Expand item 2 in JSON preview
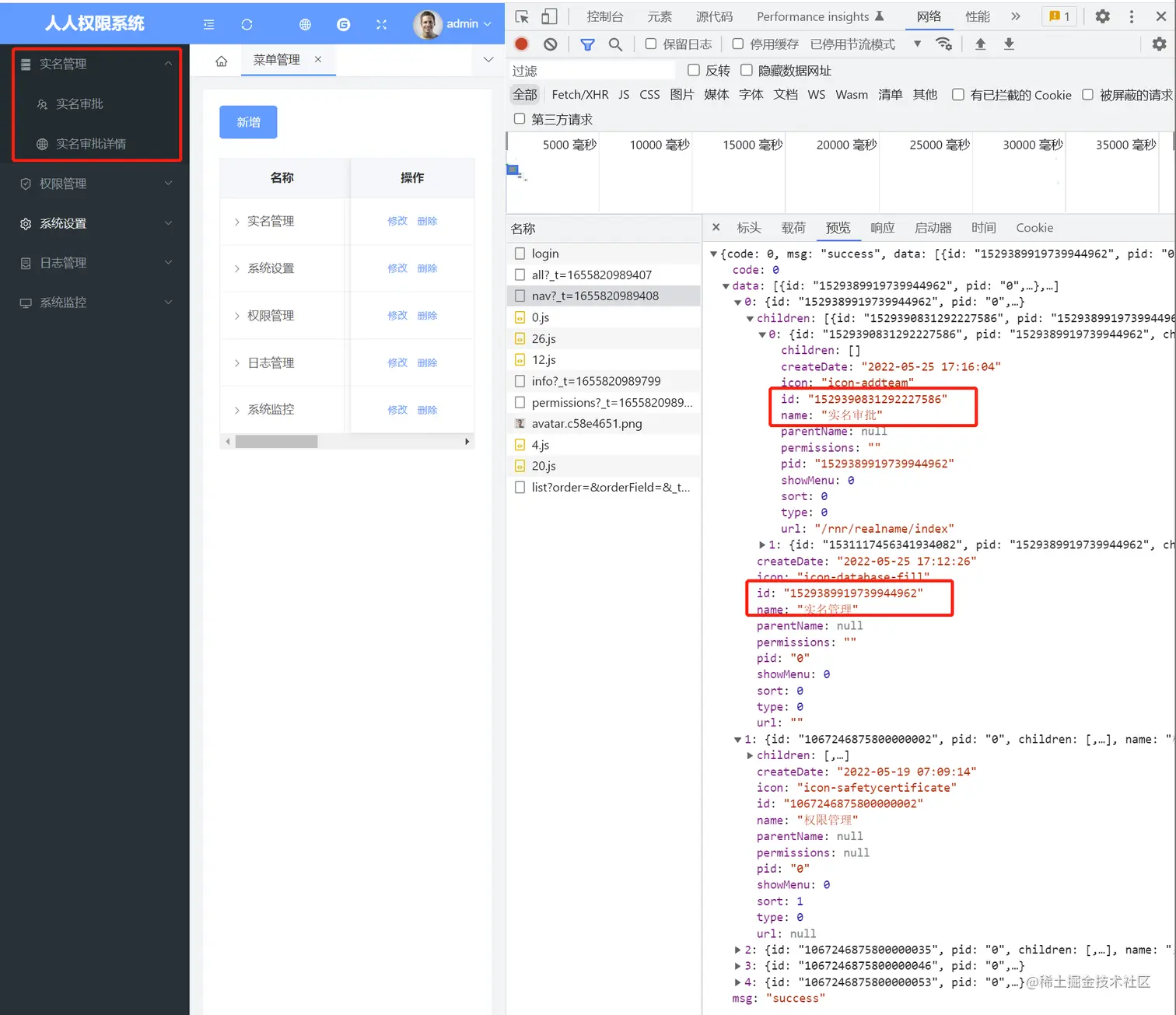Image resolution: width=1176 pixels, height=1015 pixels. 738,950
